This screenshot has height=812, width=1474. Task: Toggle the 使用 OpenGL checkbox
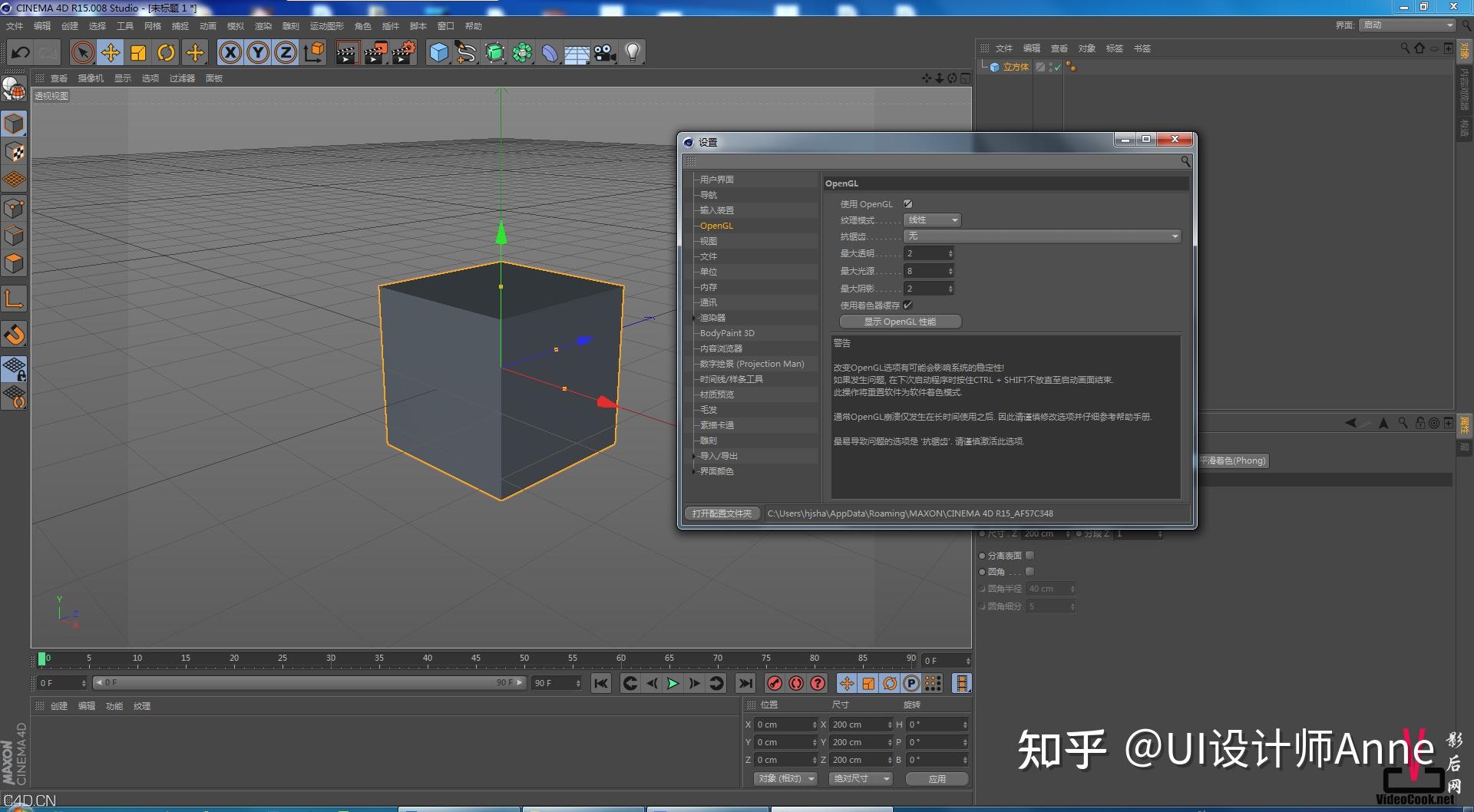pos(908,204)
